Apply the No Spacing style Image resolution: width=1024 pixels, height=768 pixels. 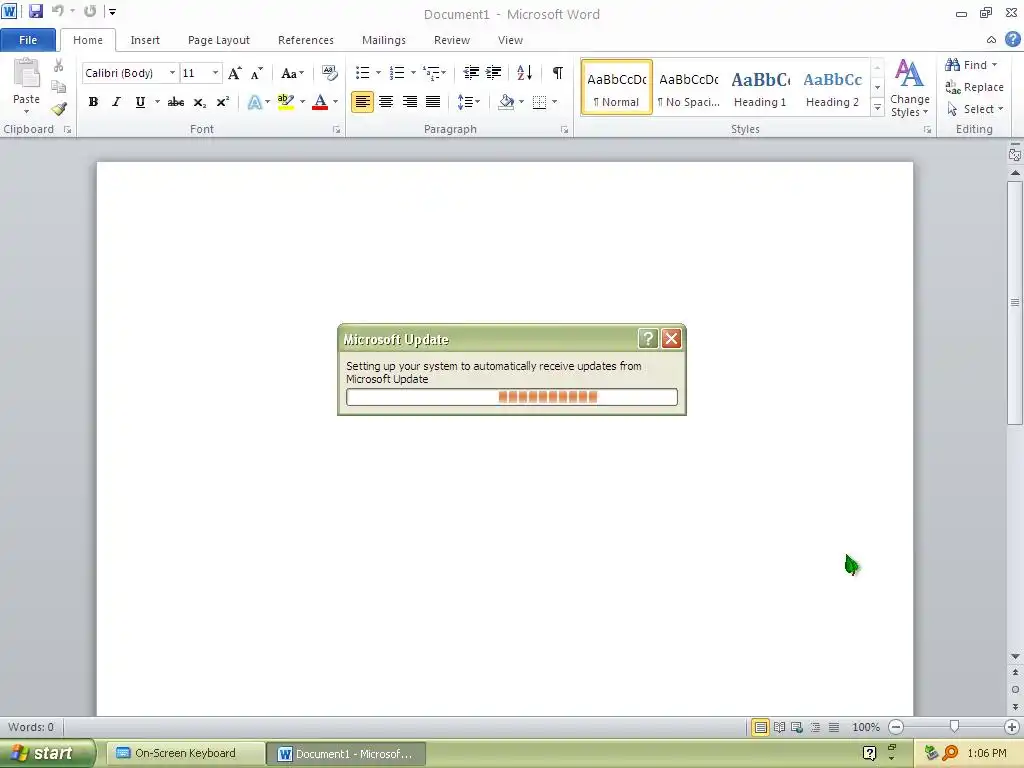click(x=688, y=88)
